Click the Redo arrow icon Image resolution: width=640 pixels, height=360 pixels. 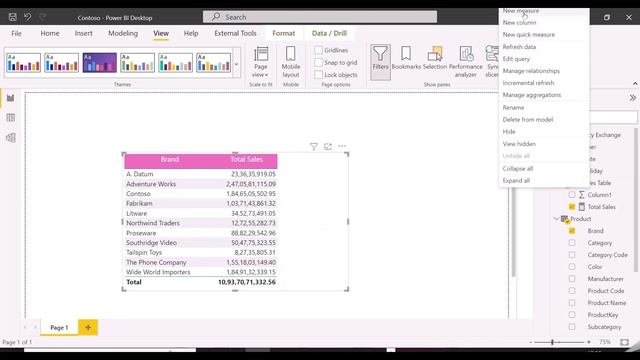(42, 17)
